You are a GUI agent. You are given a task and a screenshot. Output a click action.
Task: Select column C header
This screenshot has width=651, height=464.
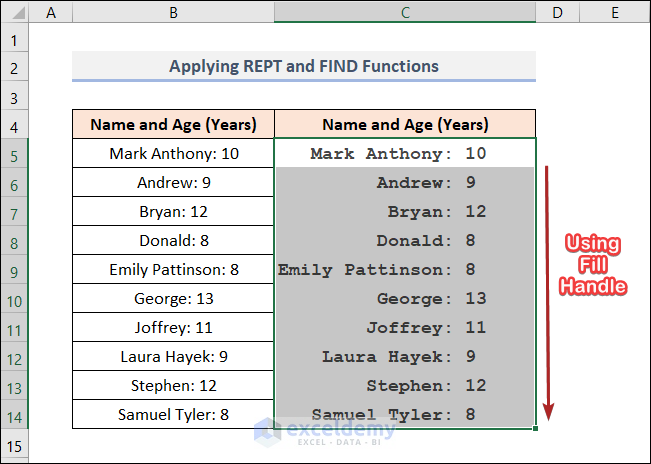click(405, 13)
